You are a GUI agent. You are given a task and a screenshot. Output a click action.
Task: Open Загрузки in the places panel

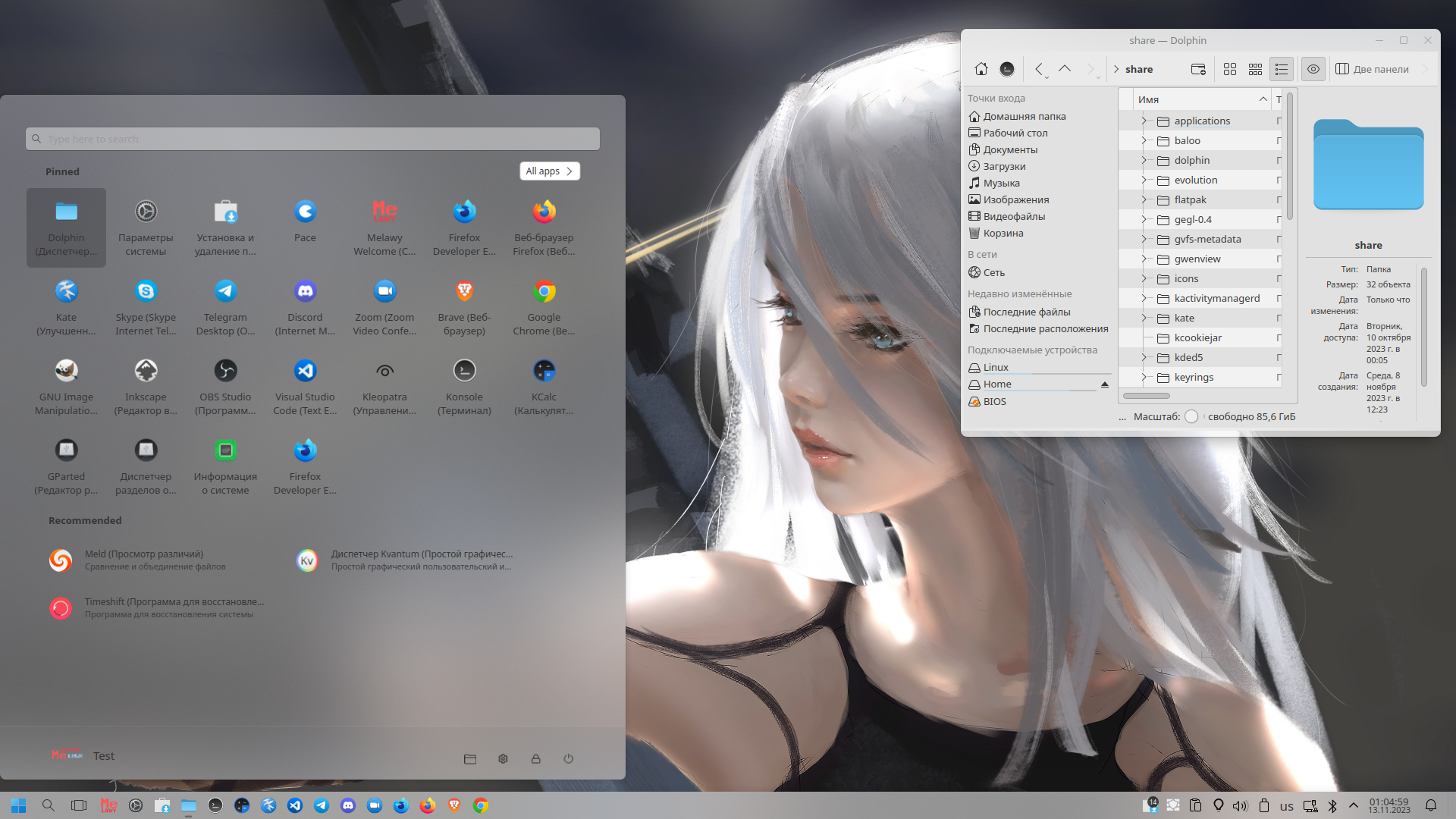click(x=1004, y=166)
